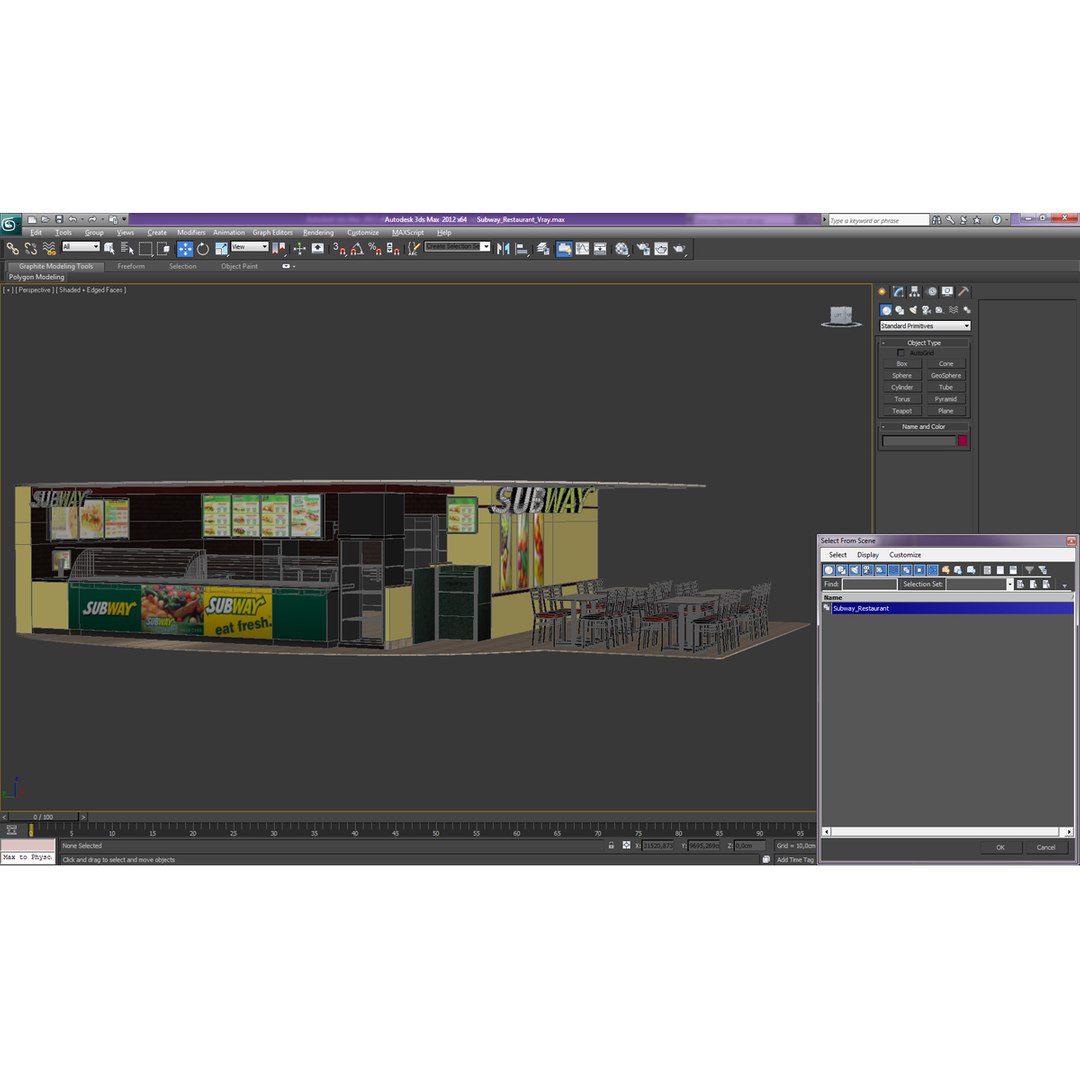This screenshot has width=1080, height=1080.
Task: Open the Quick Access toolbar customize arrow
Action: coord(124,220)
